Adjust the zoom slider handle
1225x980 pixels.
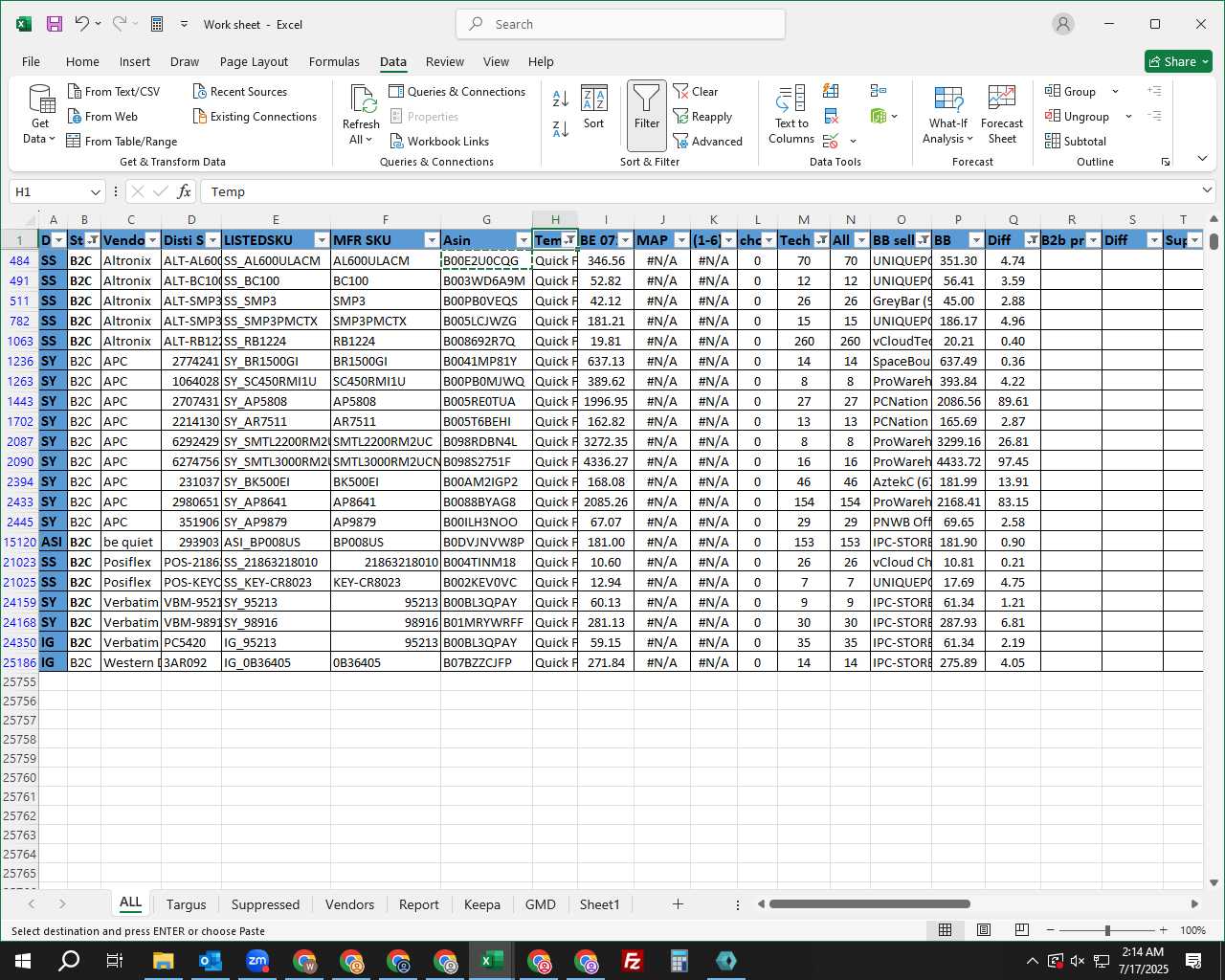click(x=1107, y=930)
